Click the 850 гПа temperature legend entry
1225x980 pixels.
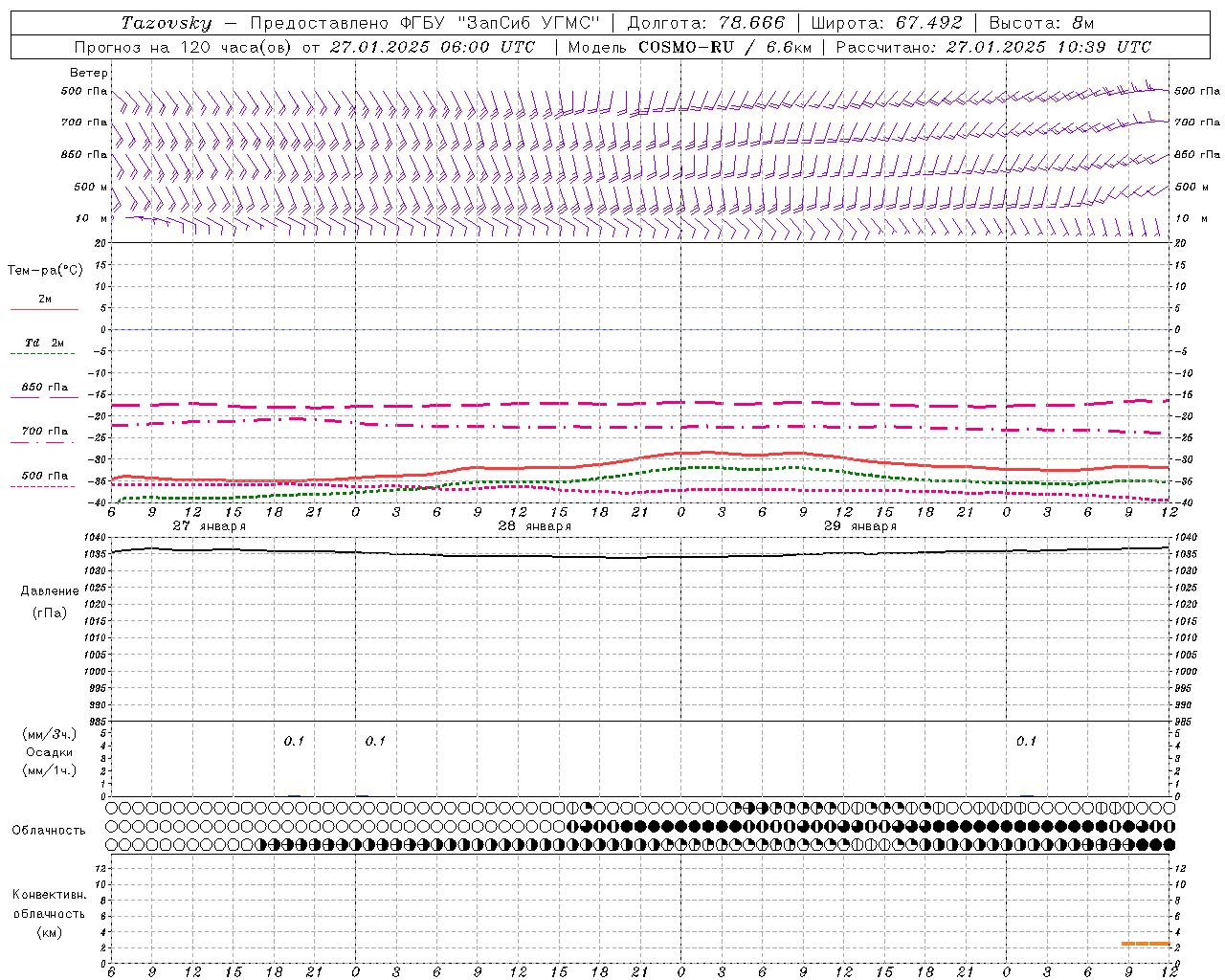(x=45, y=387)
